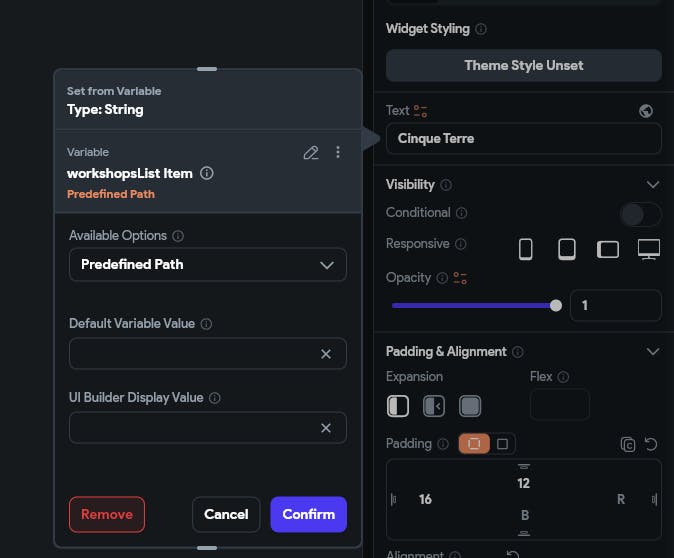Toggle desktop responsive visibility
The width and height of the screenshot is (674, 558).
(649, 249)
